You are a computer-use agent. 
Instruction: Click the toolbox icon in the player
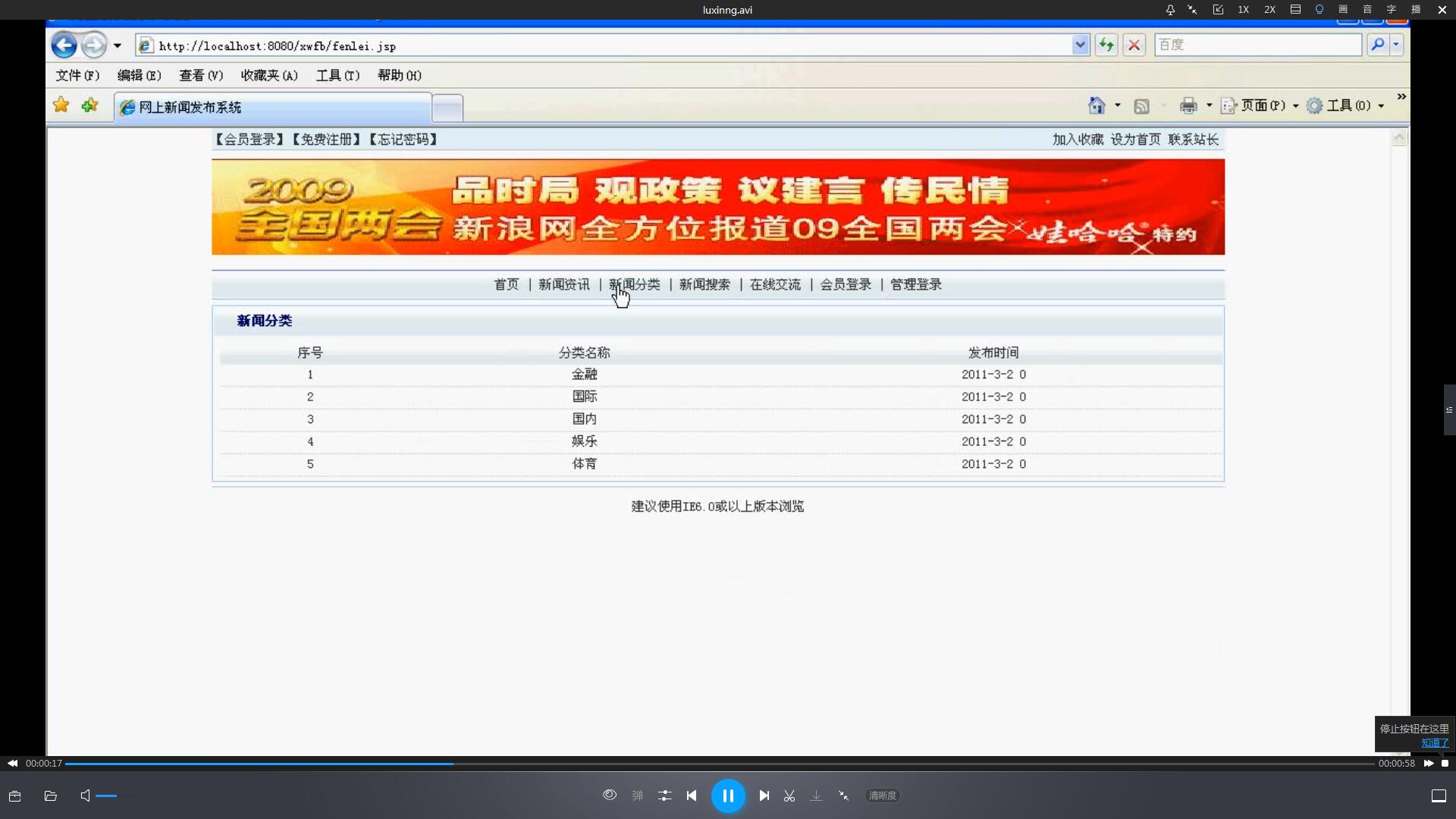[14, 795]
